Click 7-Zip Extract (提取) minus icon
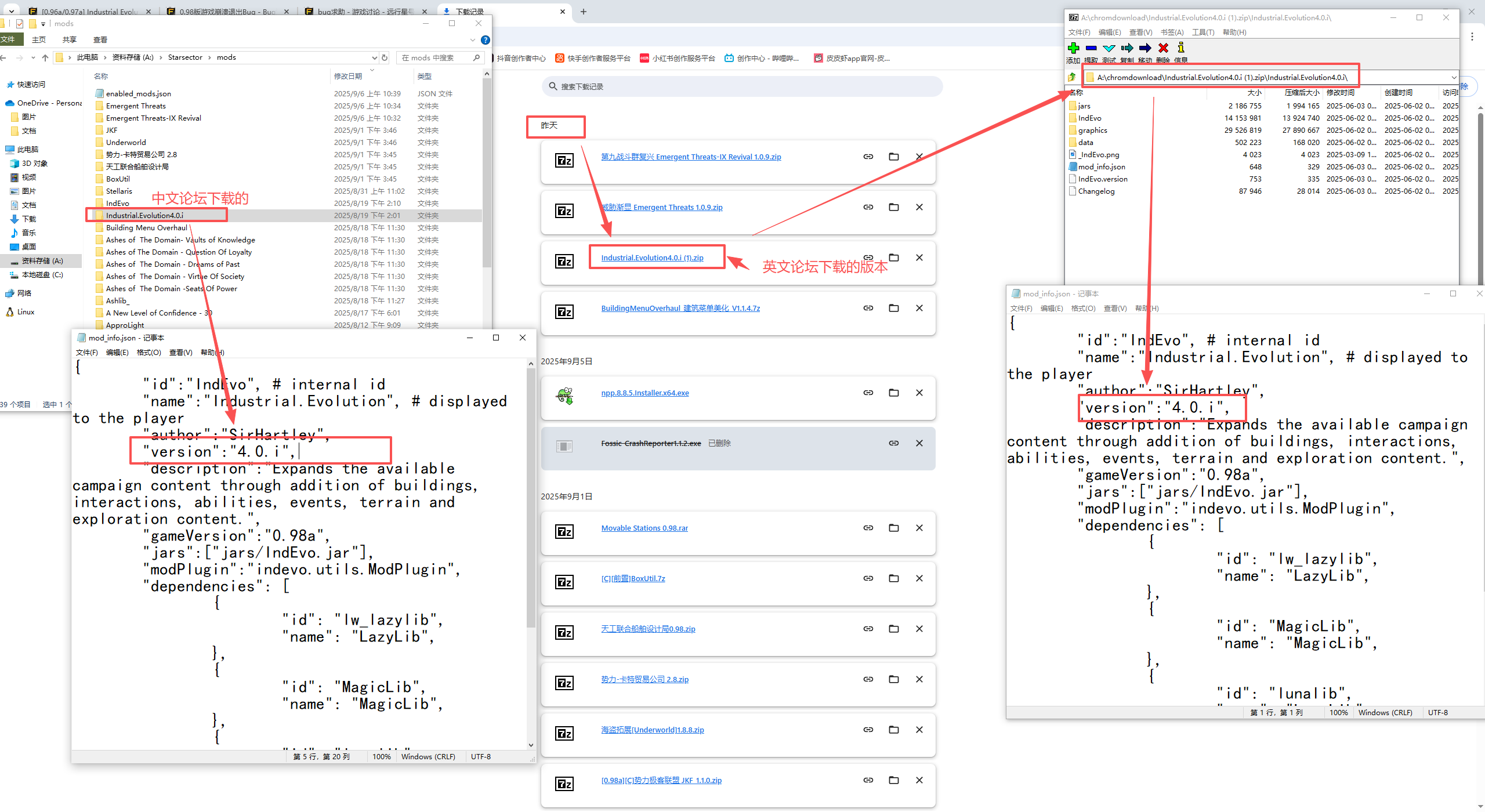This screenshot has width=1485, height=812. [x=1091, y=48]
